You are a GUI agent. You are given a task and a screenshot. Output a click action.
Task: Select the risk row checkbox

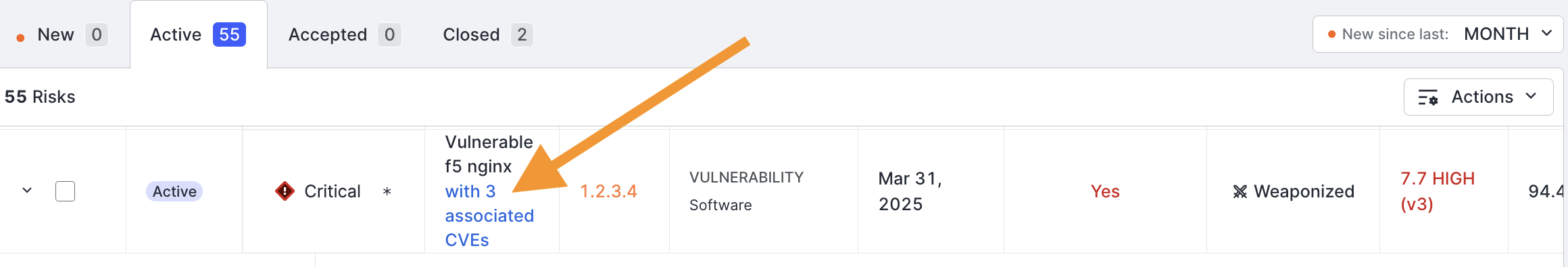coord(65,191)
